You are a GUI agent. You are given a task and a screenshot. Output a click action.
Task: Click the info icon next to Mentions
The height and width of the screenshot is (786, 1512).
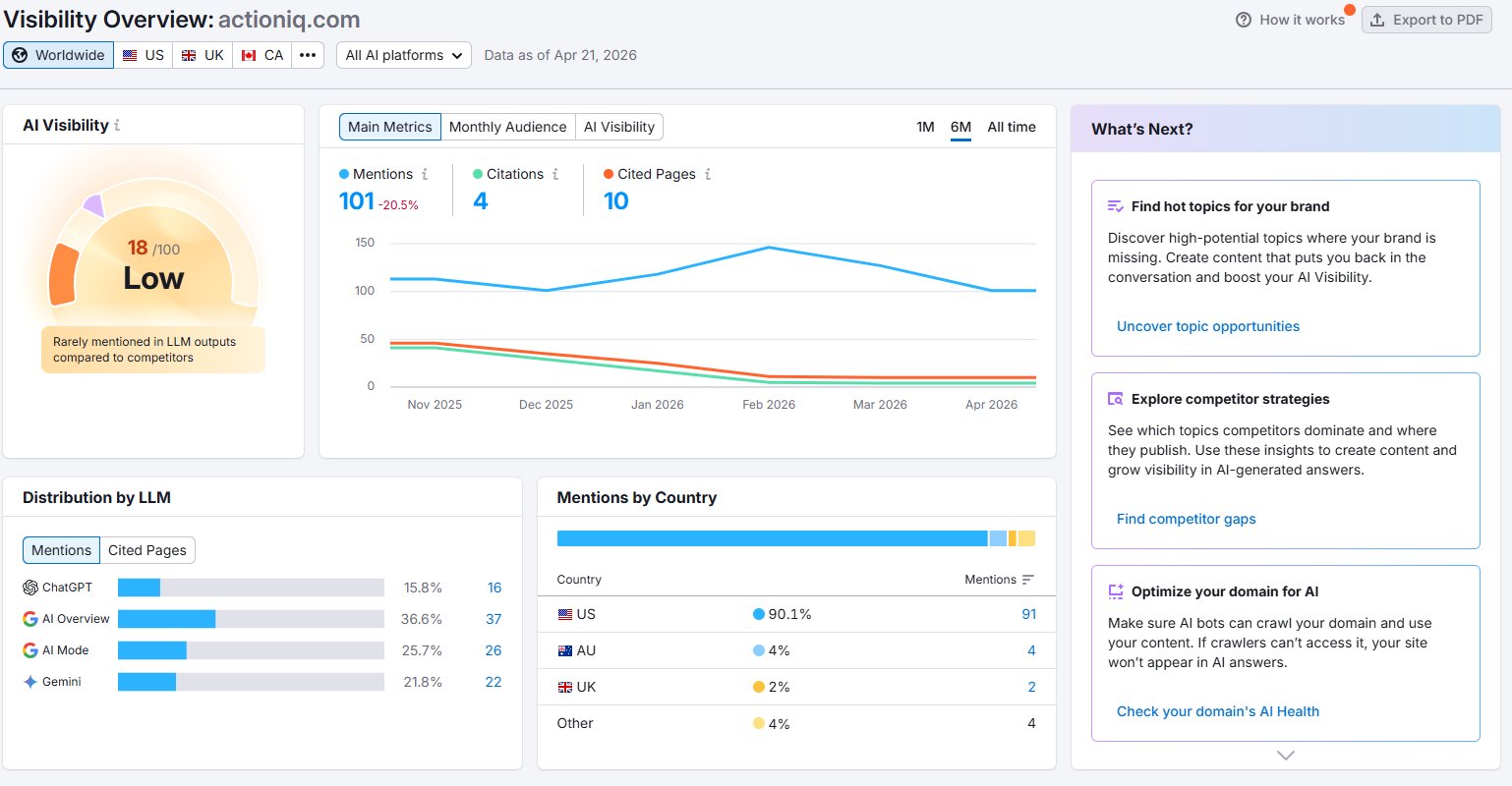[425, 174]
